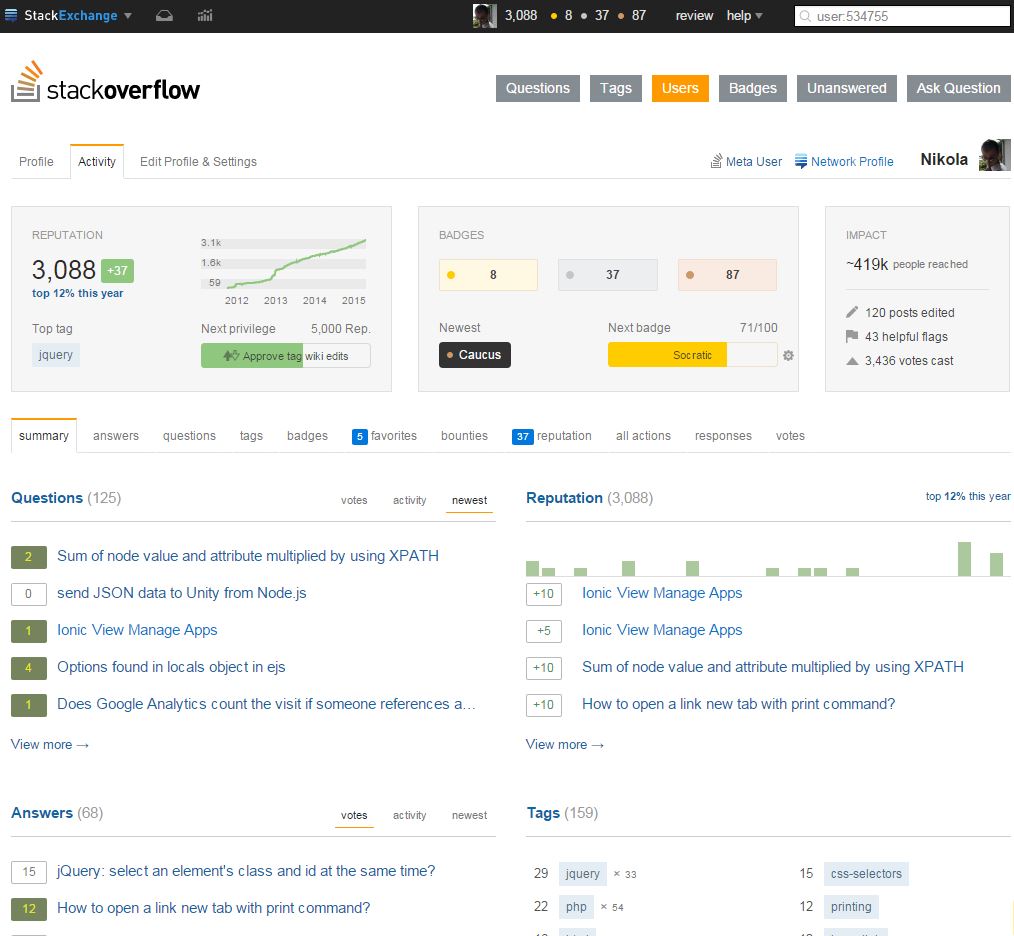The width and height of the screenshot is (1014, 936).
Task: Click the jquery top tag
Action: 56,354
